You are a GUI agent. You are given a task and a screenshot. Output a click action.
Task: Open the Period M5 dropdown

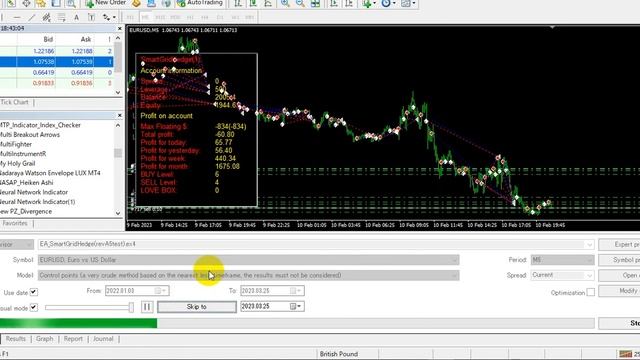(x=589, y=260)
